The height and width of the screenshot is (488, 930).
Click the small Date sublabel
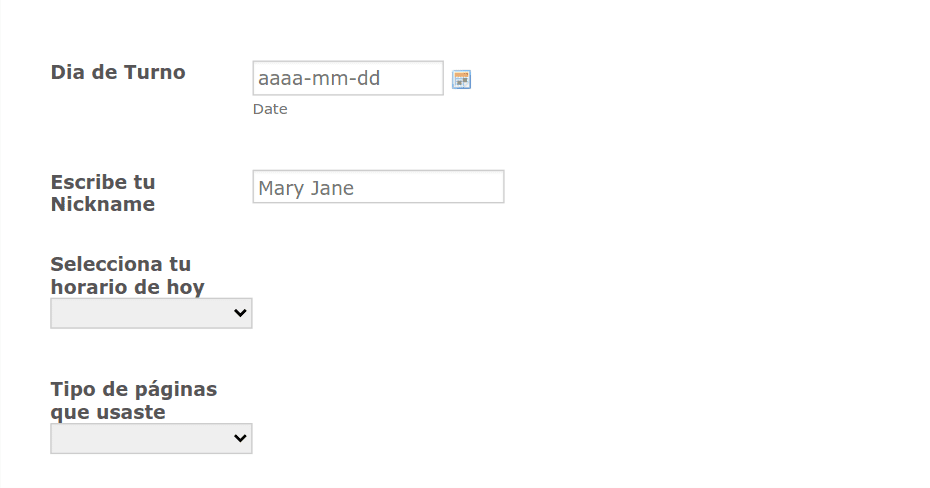tap(270, 109)
